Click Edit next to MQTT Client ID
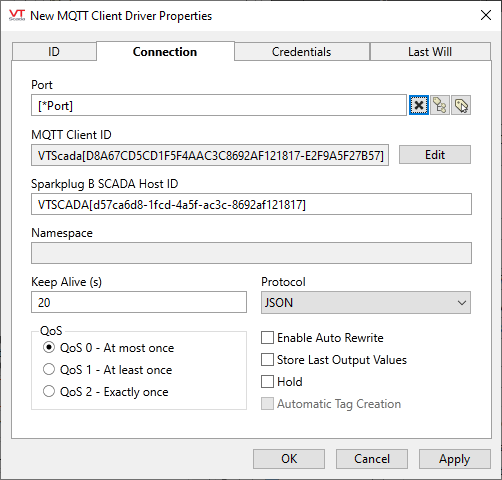Image resolution: width=502 pixels, height=480 pixels. click(x=435, y=155)
